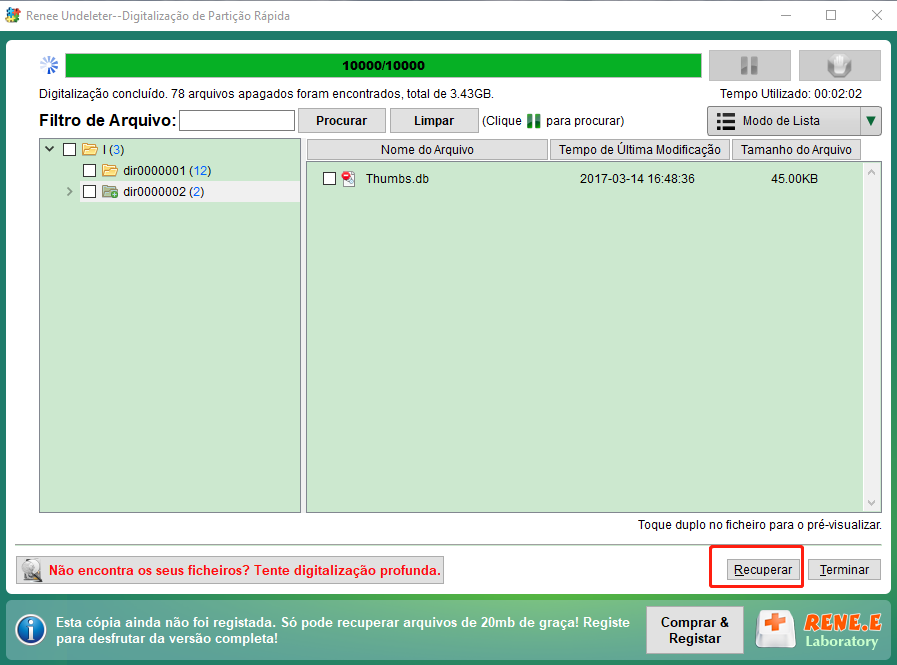Click the Renee Undeleter app icon in title bar
The width and height of the screenshot is (897, 665).
[x=13, y=15]
